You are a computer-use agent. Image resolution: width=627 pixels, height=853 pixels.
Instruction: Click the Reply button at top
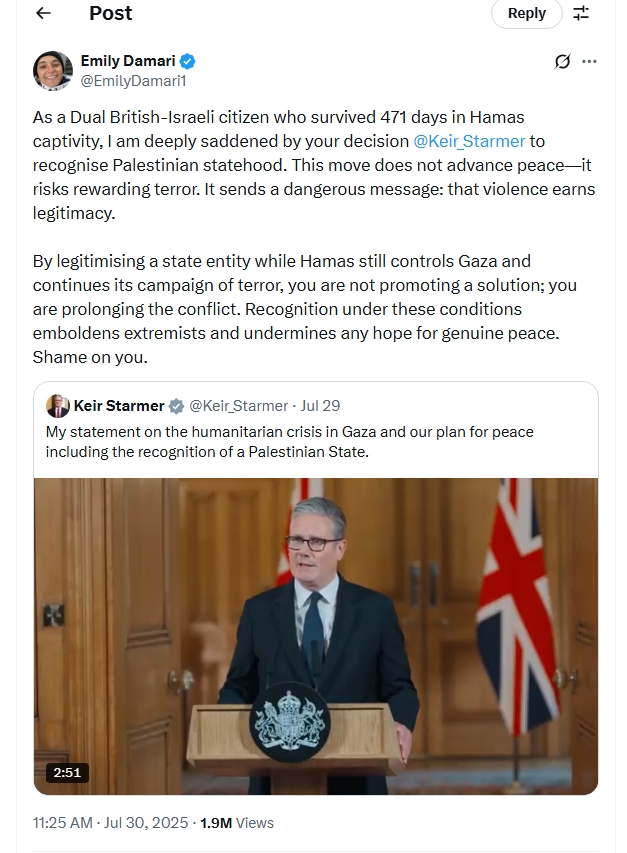coord(526,13)
